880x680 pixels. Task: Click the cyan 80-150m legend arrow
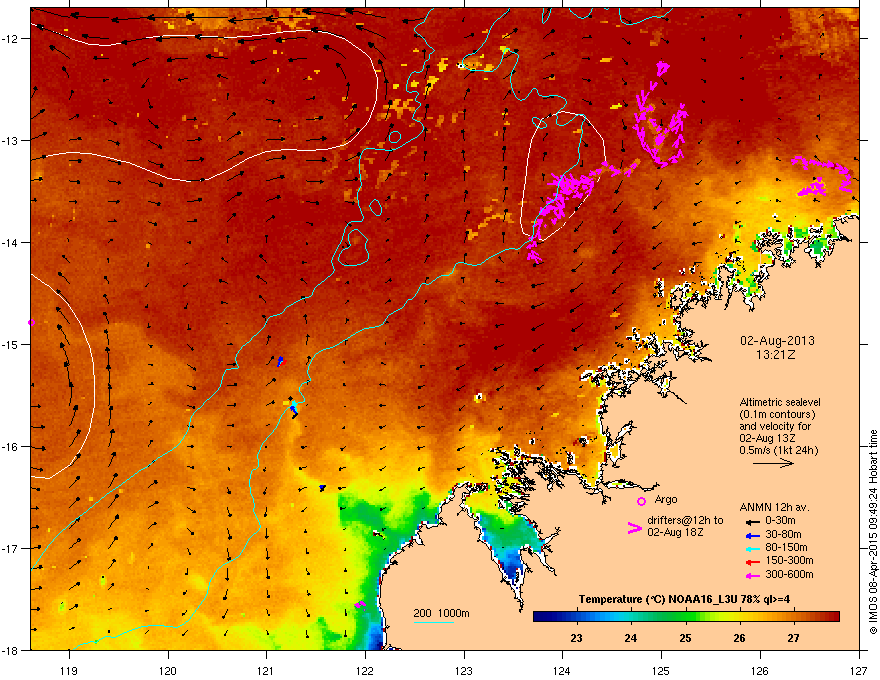[x=751, y=548]
